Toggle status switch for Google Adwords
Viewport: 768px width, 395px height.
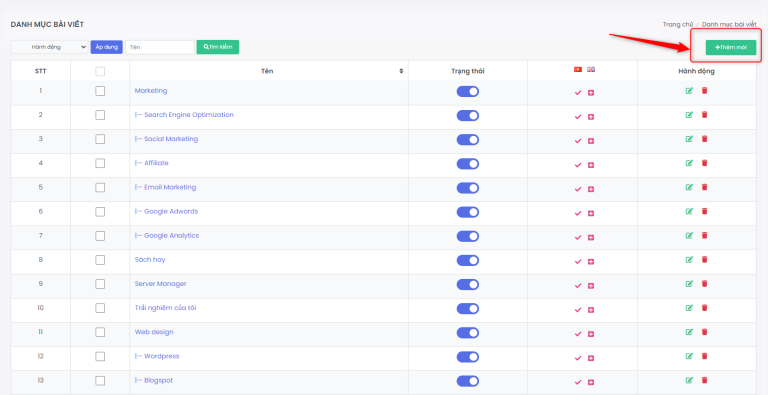coord(468,212)
